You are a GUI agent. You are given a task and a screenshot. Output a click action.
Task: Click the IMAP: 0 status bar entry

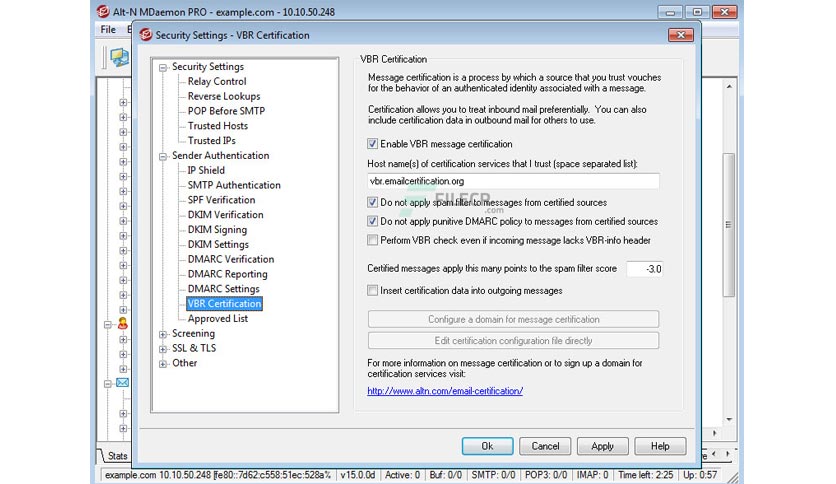[x=592, y=475]
